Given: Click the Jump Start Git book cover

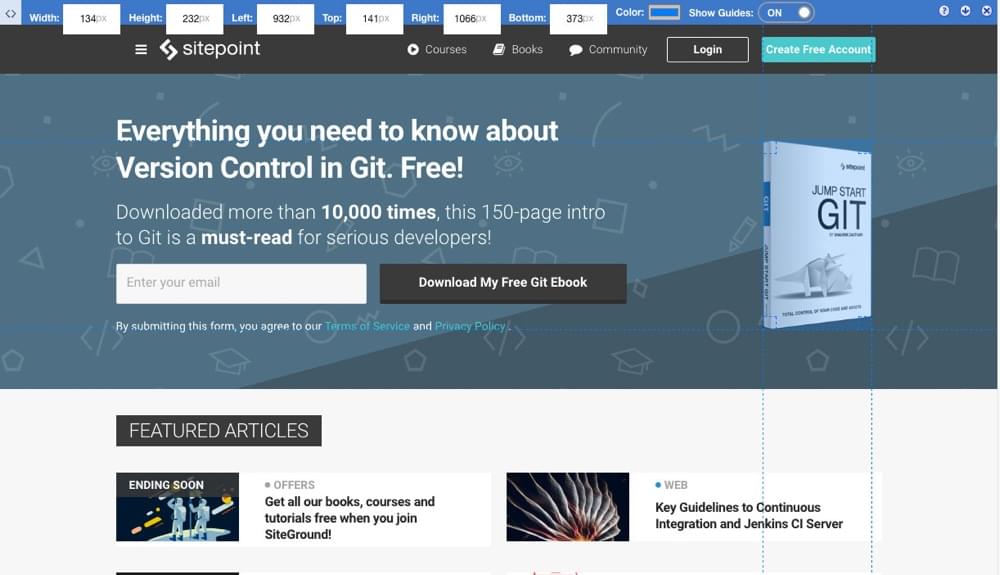Looking at the screenshot, I should pos(817,234).
